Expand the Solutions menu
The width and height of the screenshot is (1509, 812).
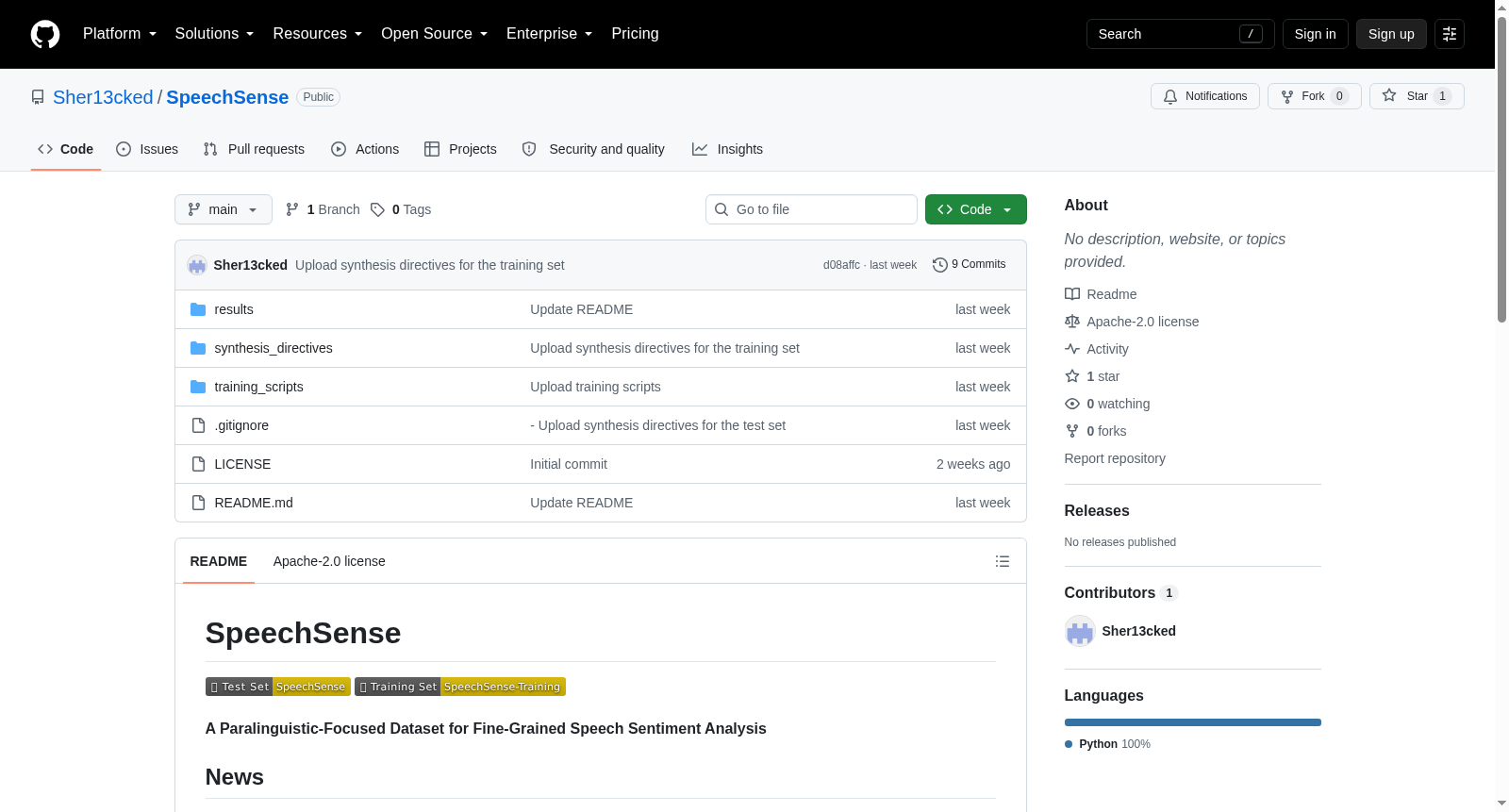coord(214,34)
